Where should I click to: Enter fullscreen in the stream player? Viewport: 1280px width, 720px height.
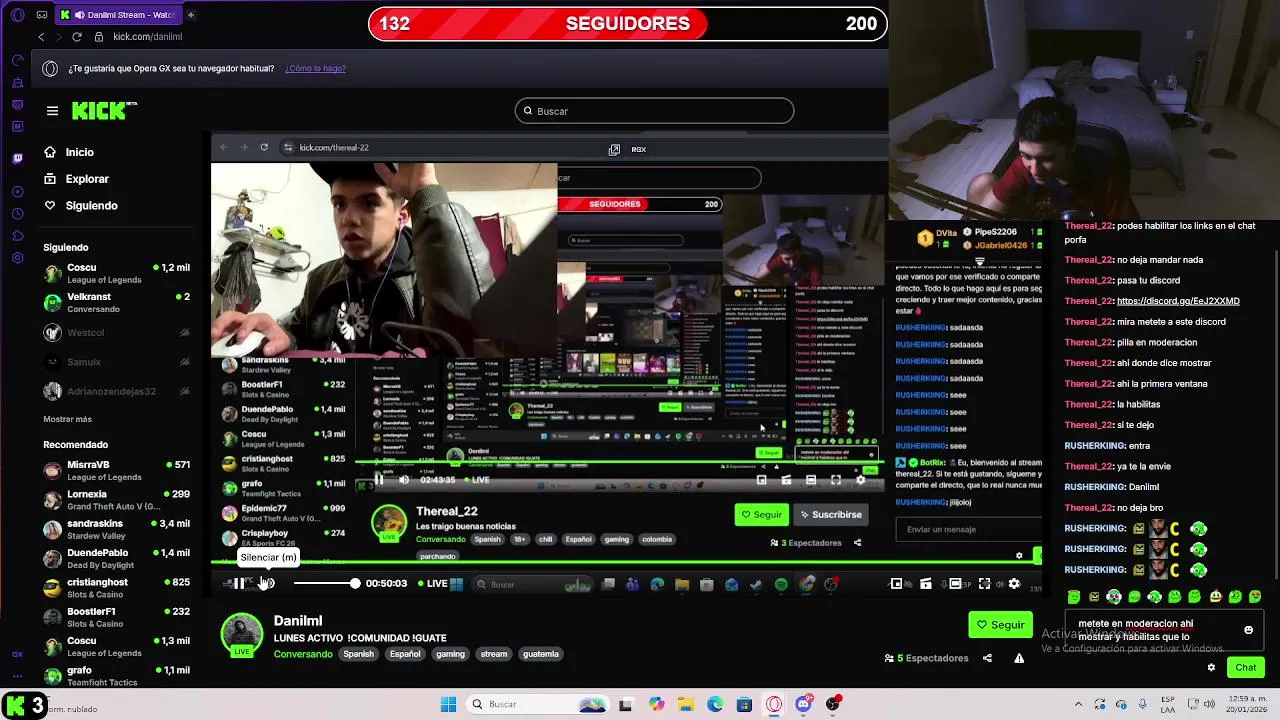985,584
